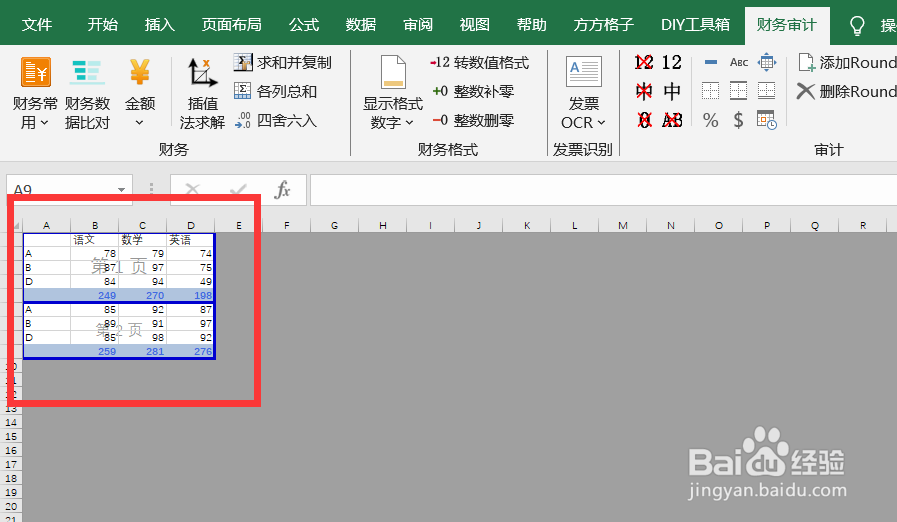This screenshot has height=522, width=897.
Task: Click crossed-out AB delete letters icon
Action: (x=672, y=120)
